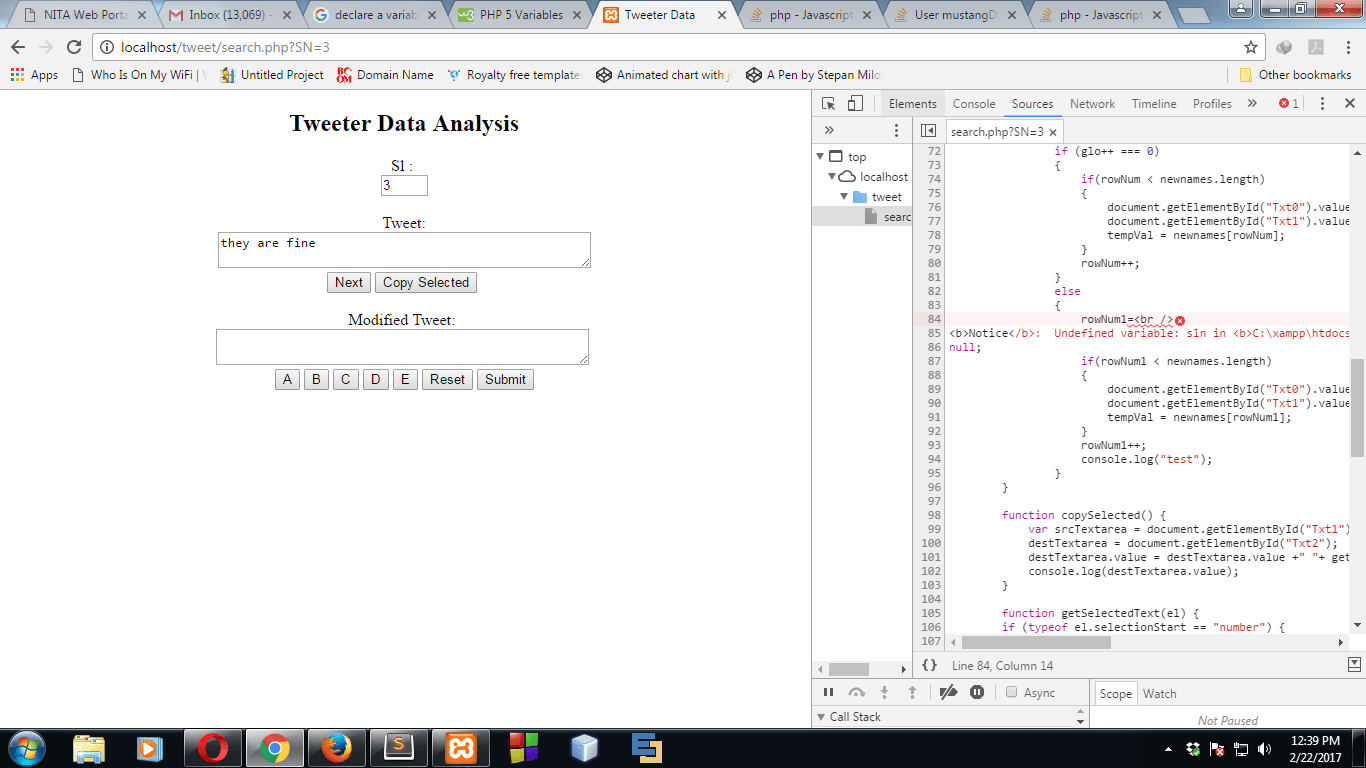The image size is (1366, 768).
Task: Deactivate breakpoints in the debugger toolbar
Action: (949, 692)
